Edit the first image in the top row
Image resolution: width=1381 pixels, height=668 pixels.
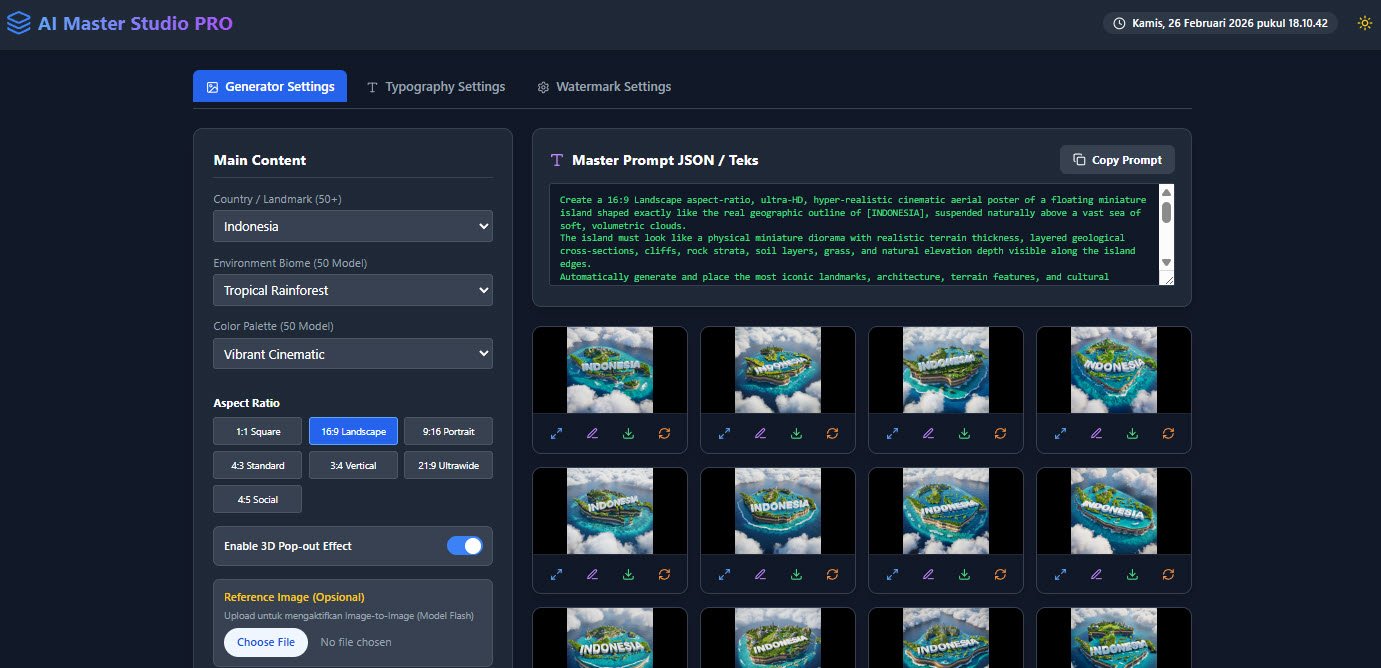point(593,433)
